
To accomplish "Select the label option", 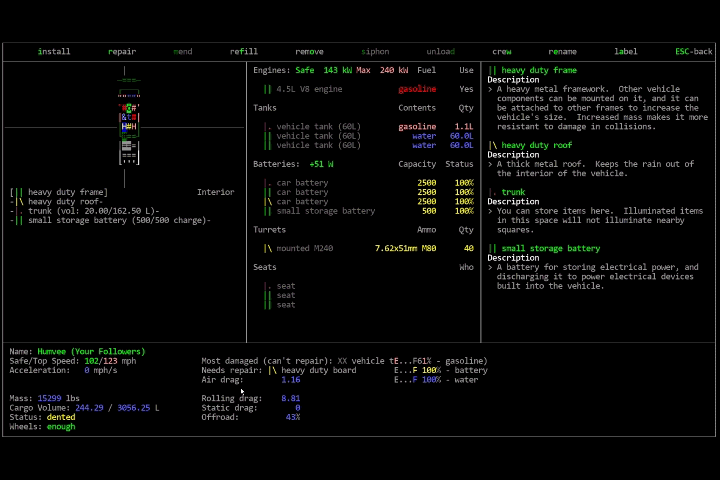I will (x=626, y=51).
